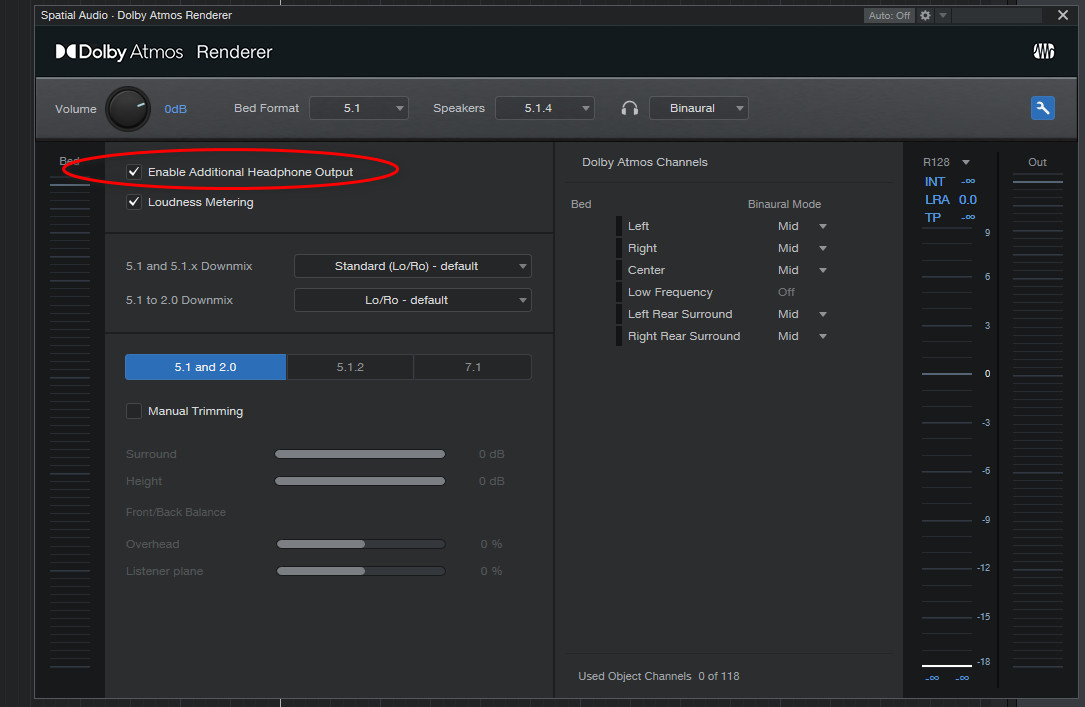Click the headphones icon

coord(630,108)
